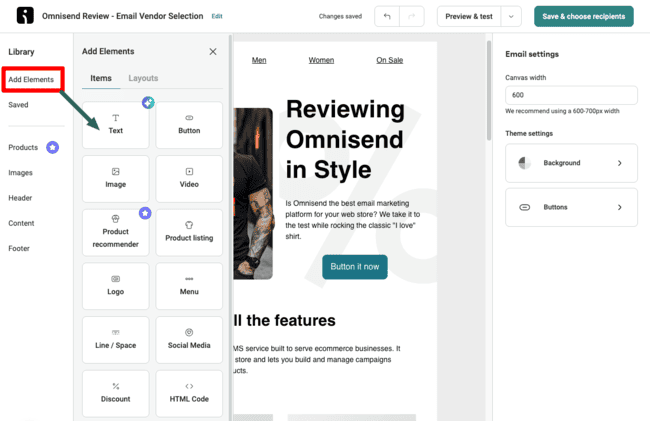Viewport: 650px width, 421px height.
Task: Click Women link in email menu
Action: [x=321, y=60]
